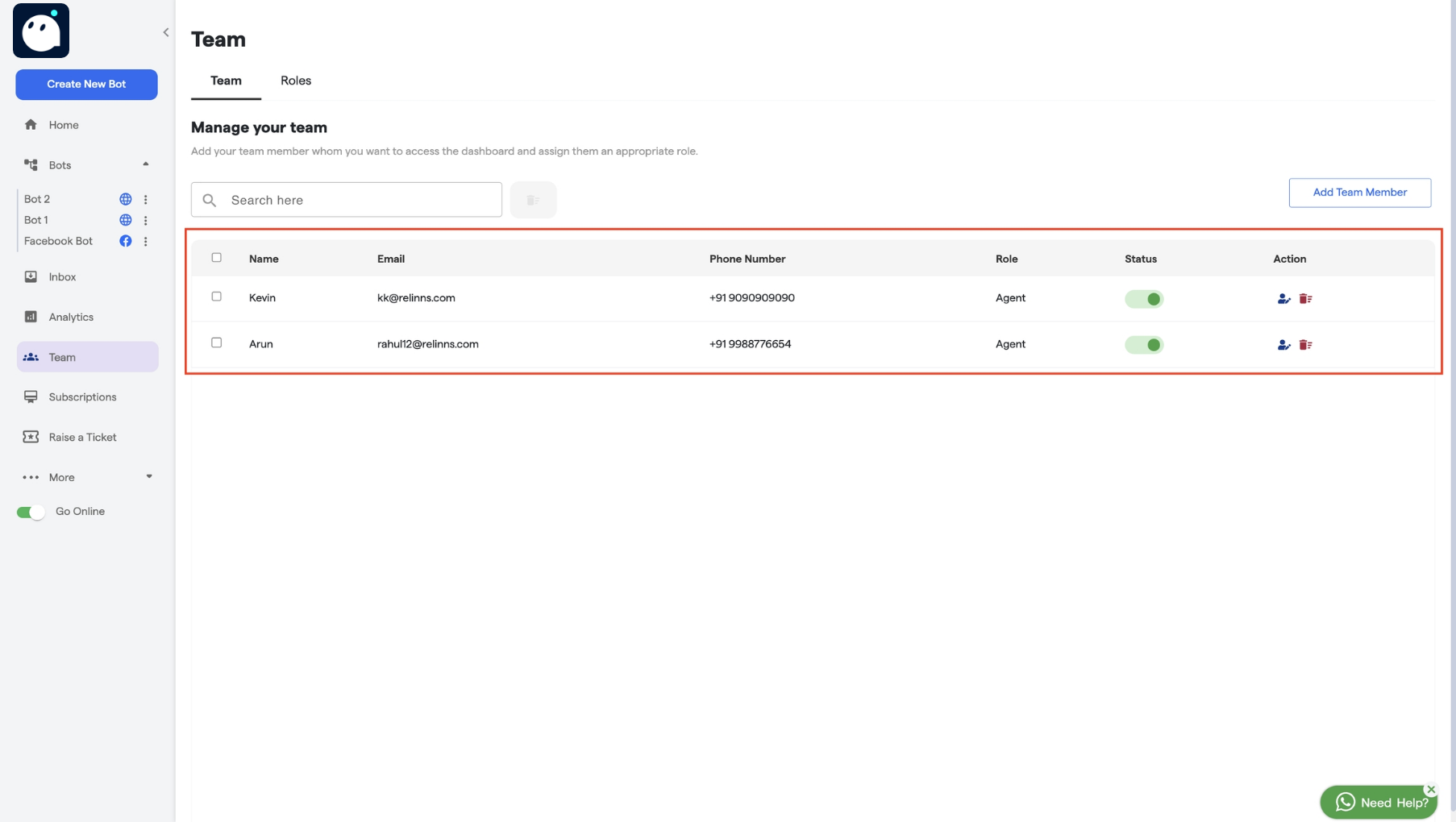
Task: Open Bot 2 in the sidebar
Action: pos(37,199)
